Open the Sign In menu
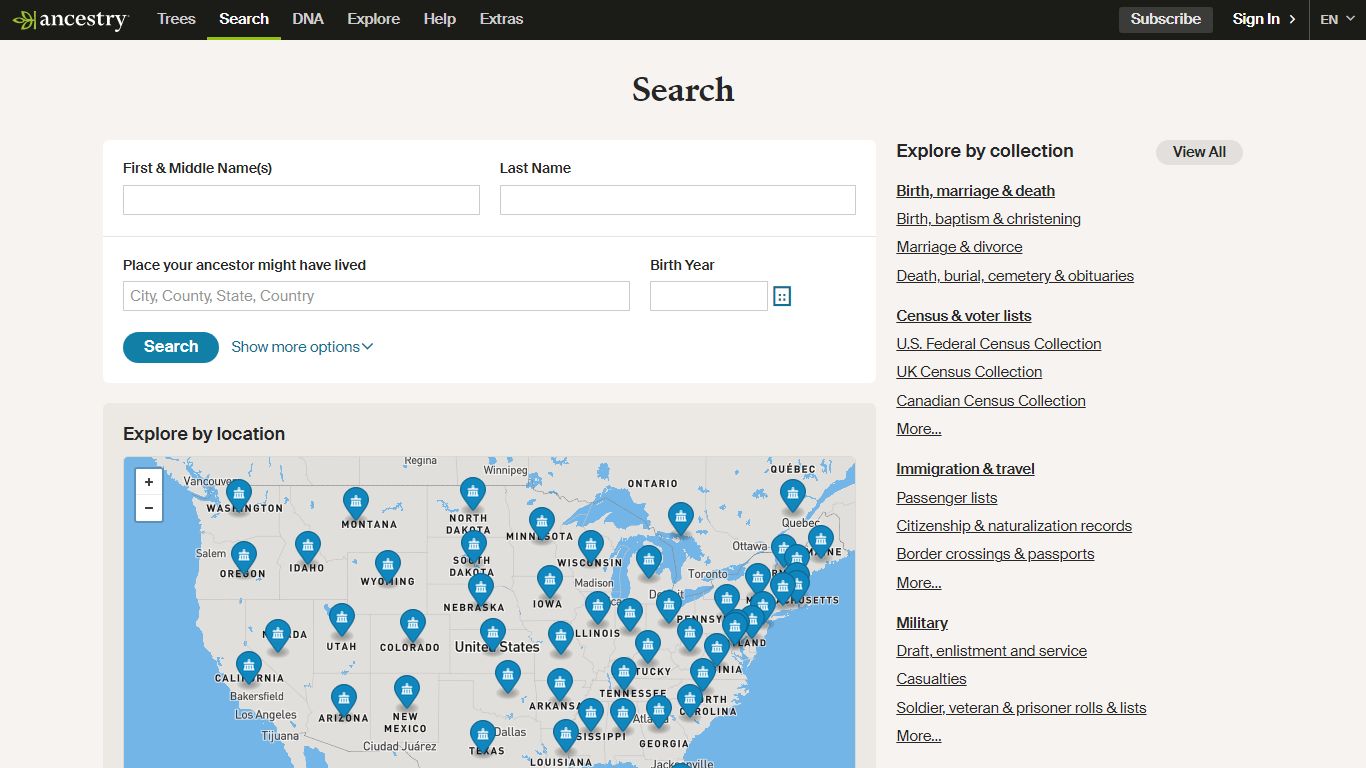The height and width of the screenshot is (768, 1366). coord(1264,19)
